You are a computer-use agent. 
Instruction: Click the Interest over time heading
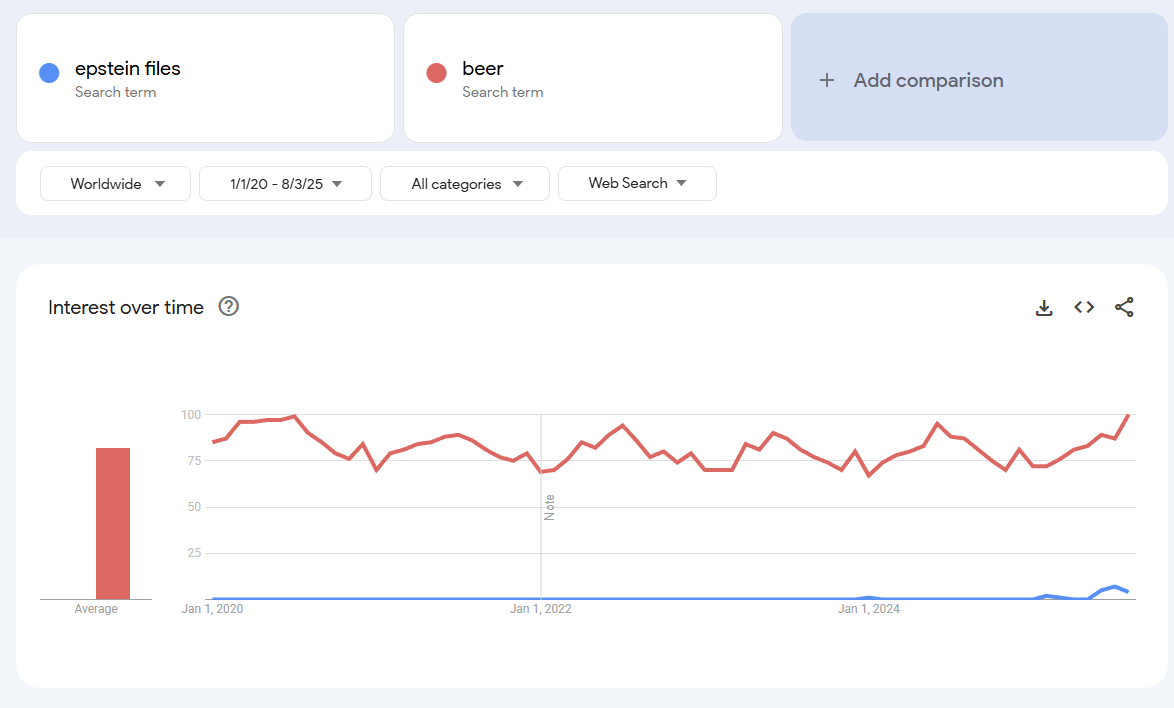click(126, 308)
